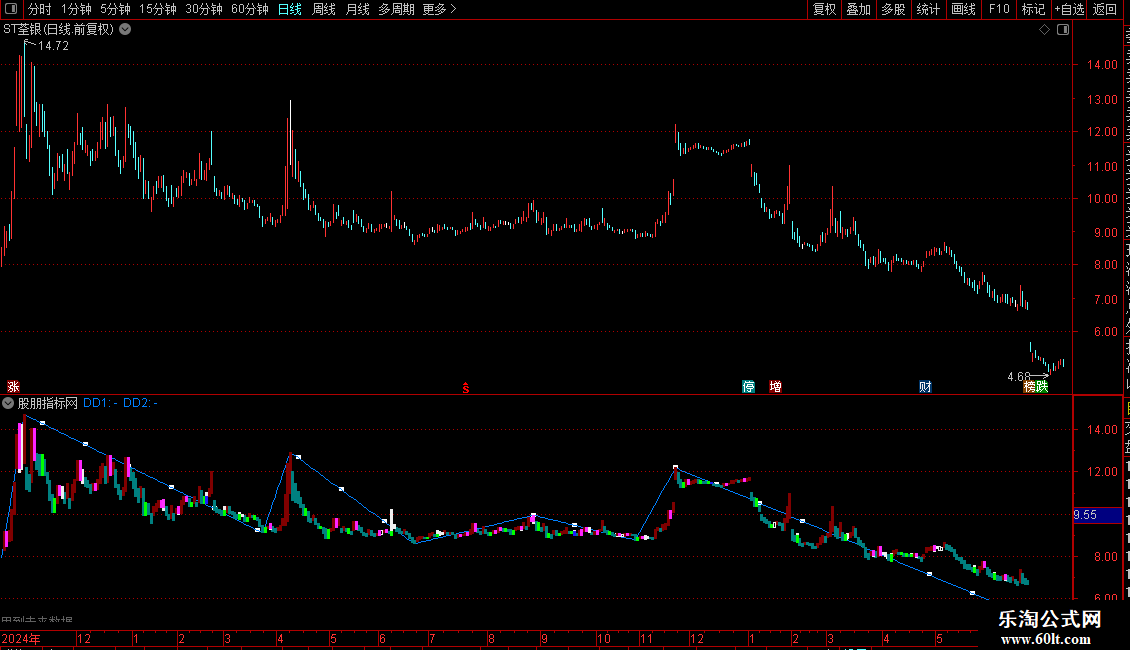Screen dimensions: 1130x650
Task: Select the 30分钟 period
Action: 203,9
